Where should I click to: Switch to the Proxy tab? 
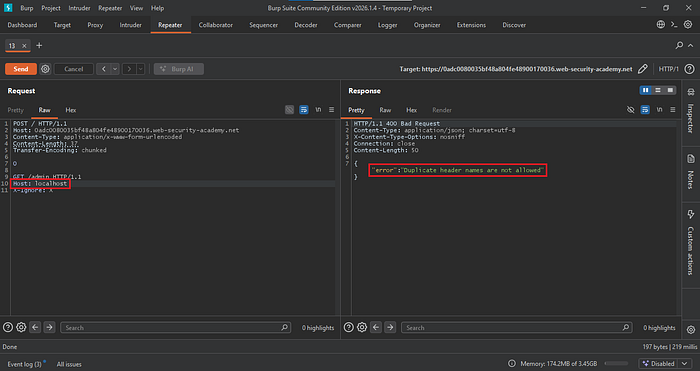pos(95,25)
